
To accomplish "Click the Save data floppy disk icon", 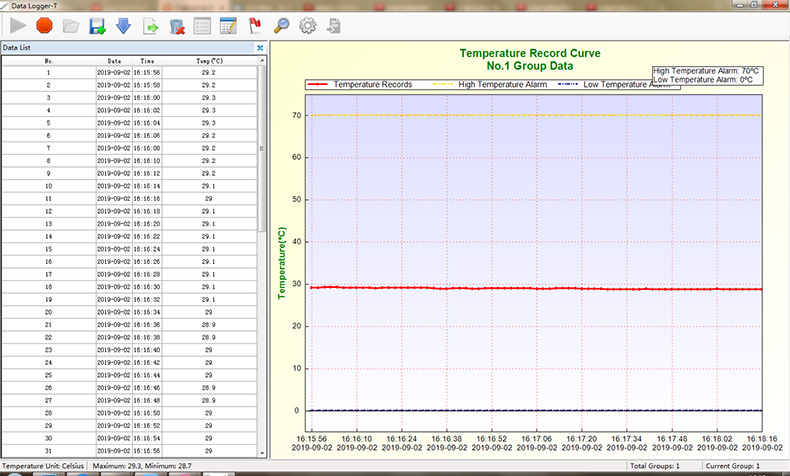I will [x=97, y=25].
